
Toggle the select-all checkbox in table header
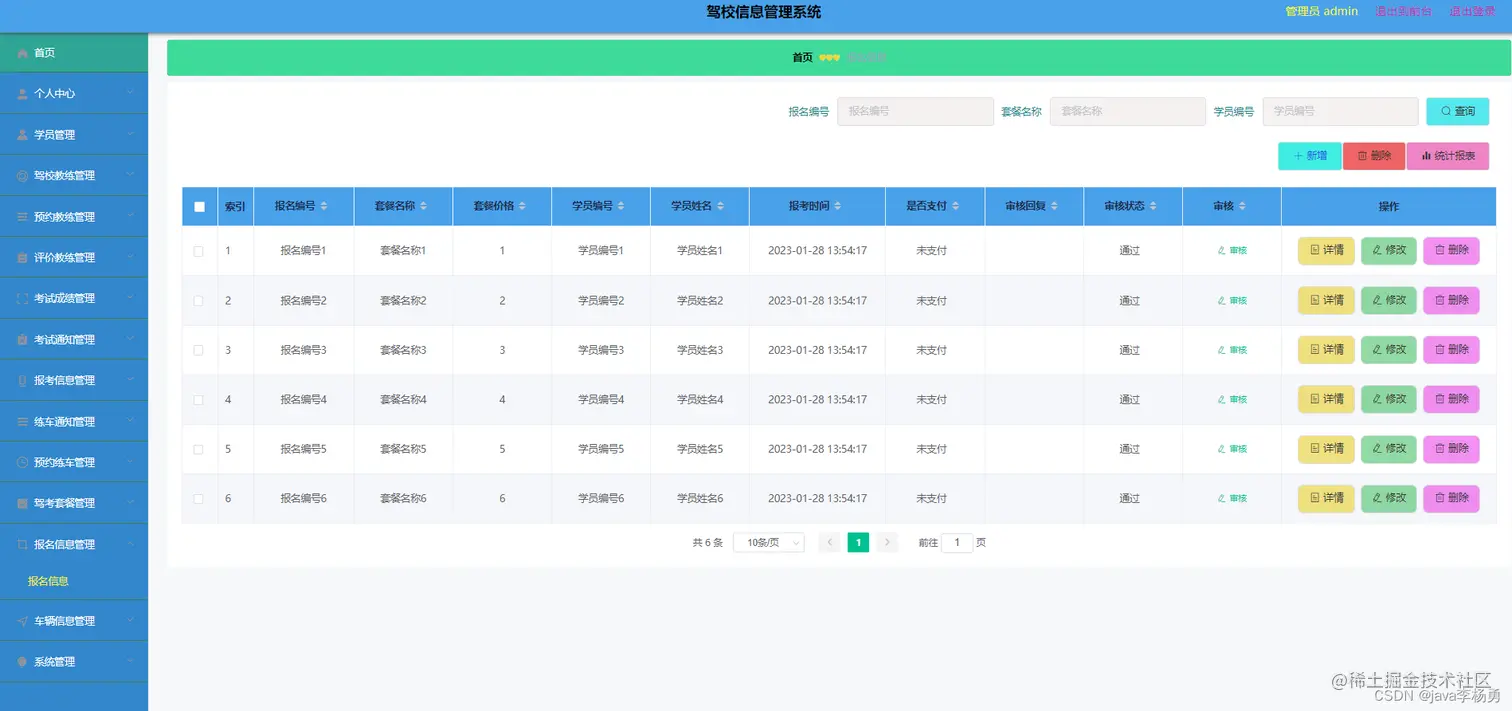point(199,207)
